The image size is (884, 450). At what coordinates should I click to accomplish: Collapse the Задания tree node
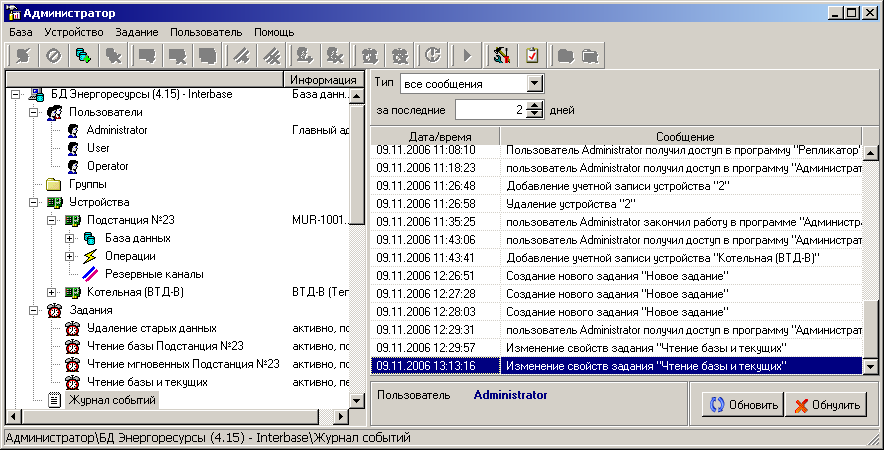[33, 311]
